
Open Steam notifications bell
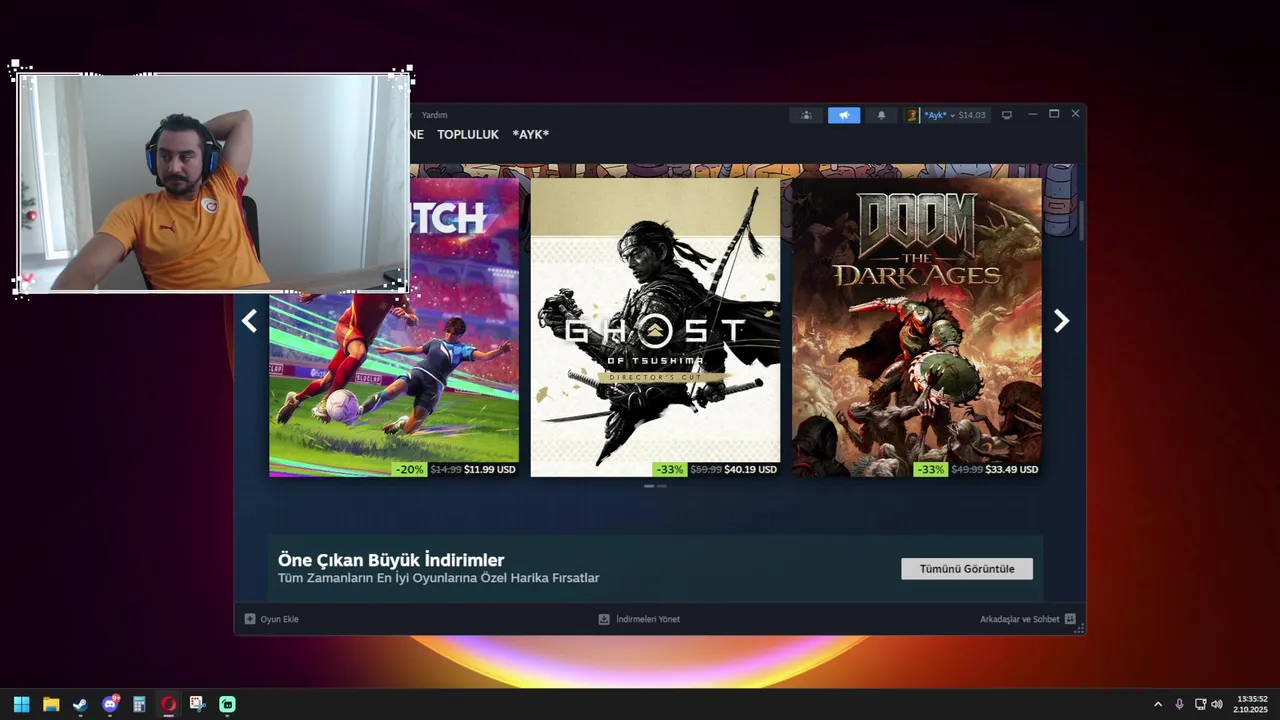pos(881,115)
